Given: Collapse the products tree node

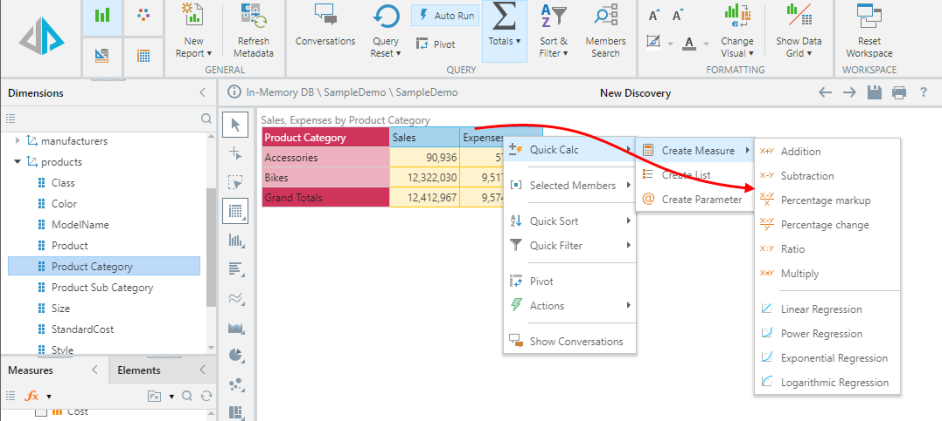Looking at the screenshot, I should [17, 162].
